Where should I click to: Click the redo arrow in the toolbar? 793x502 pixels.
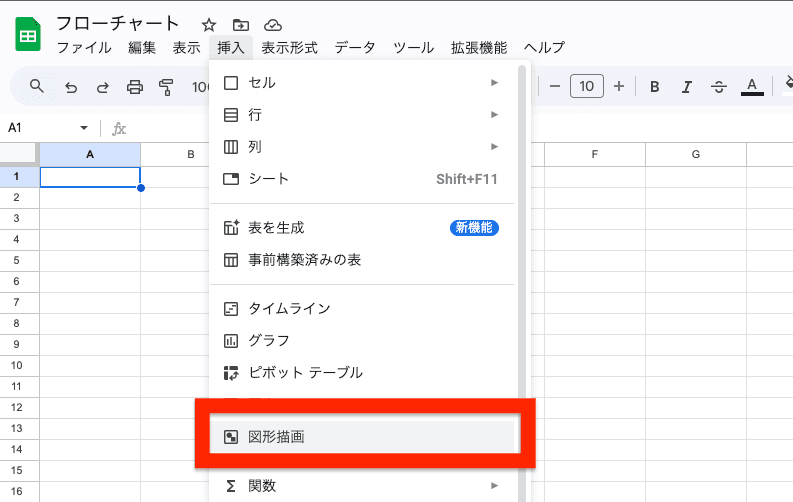coord(102,87)
